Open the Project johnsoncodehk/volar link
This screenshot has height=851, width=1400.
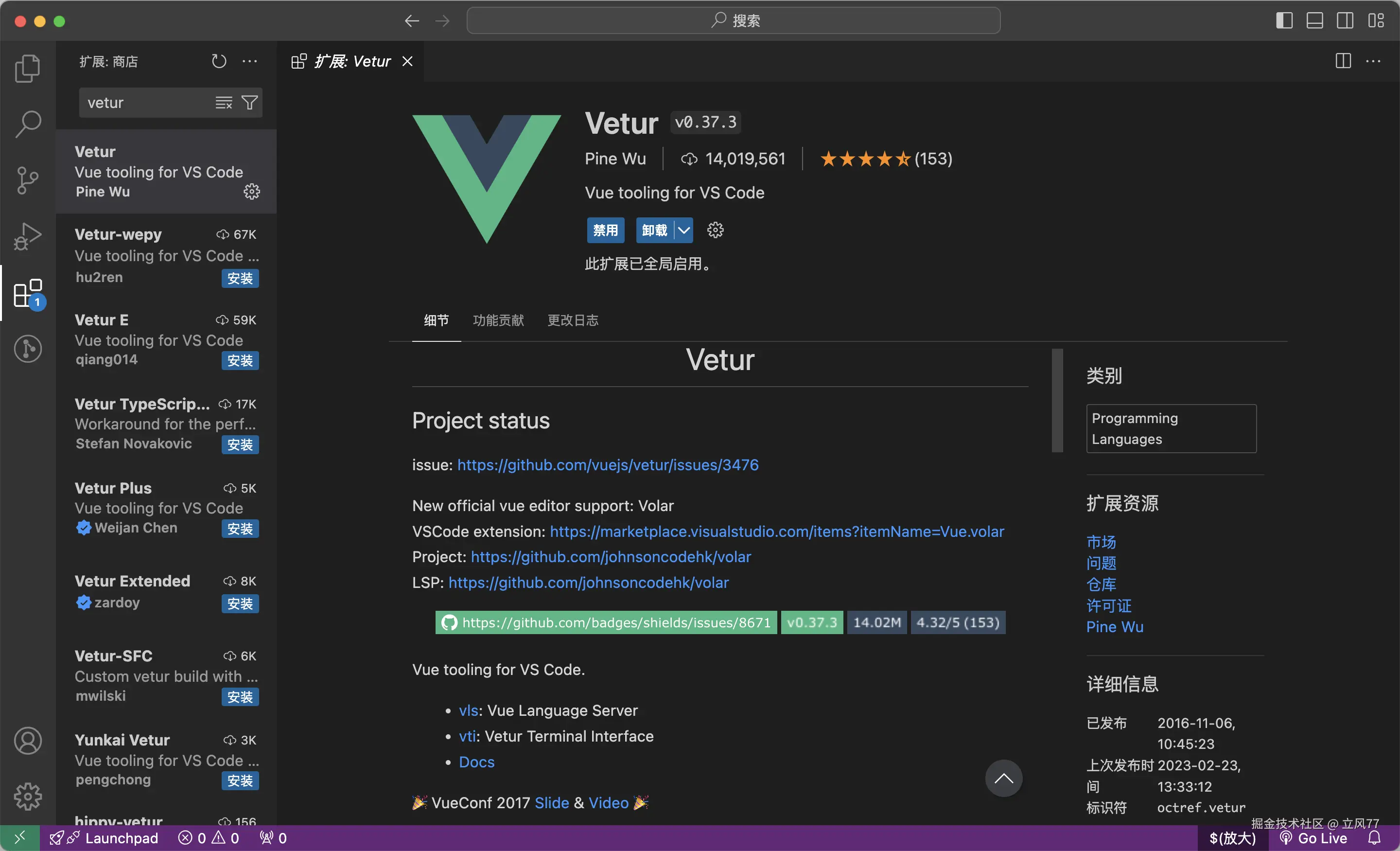click(x=611, y=557)
